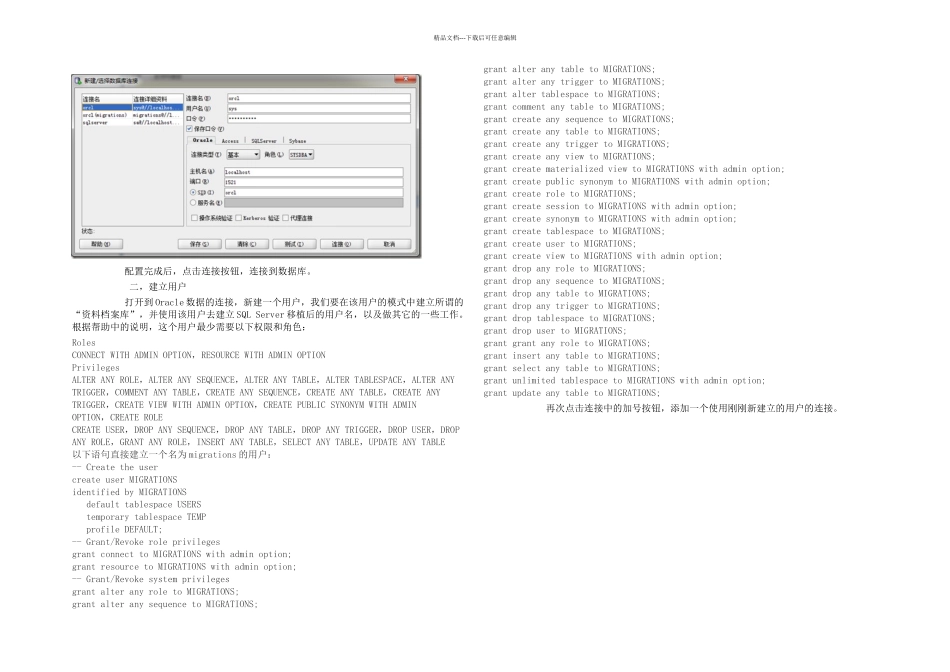Focus the SID field containing orcl

click(x=313, y=192)
